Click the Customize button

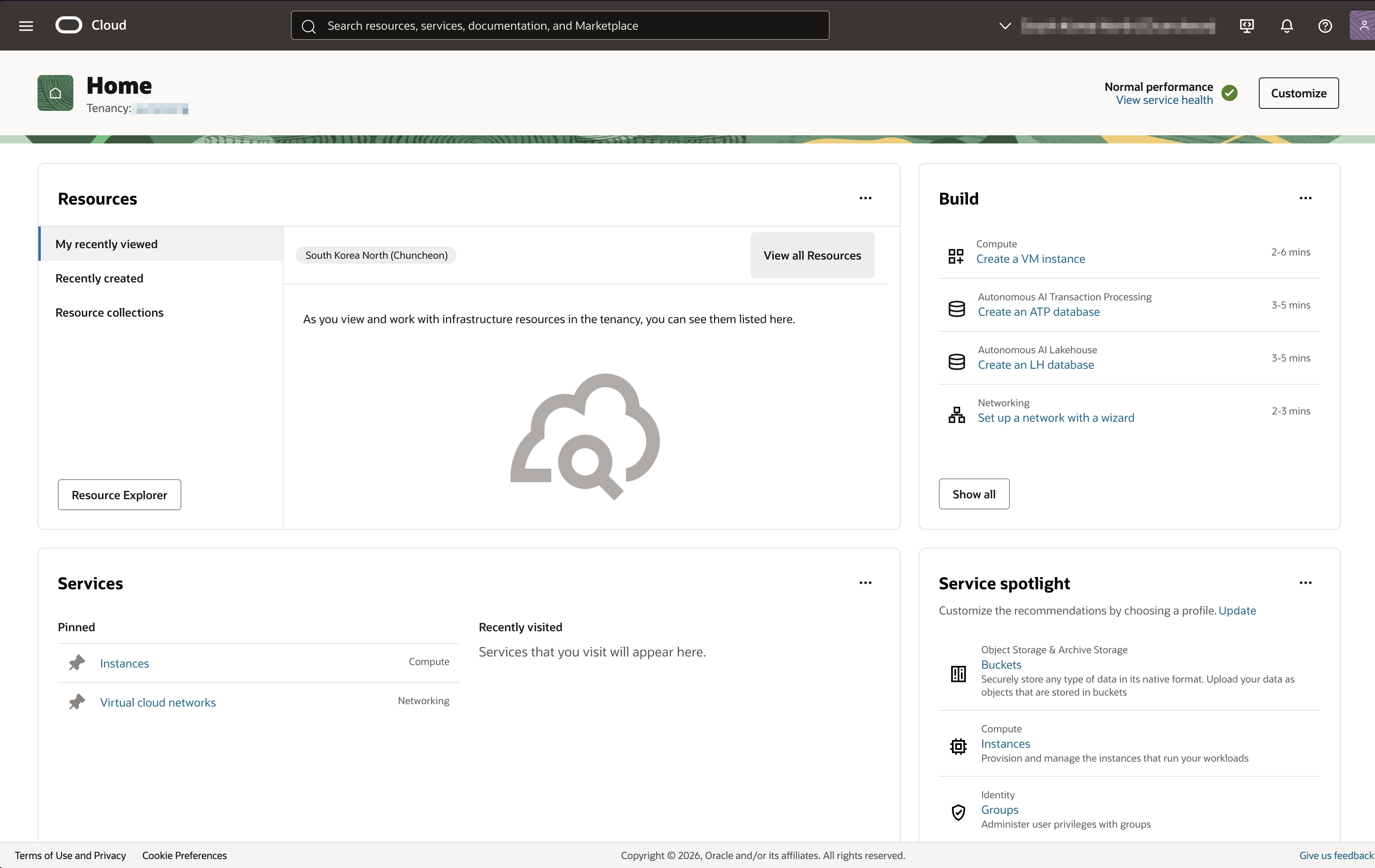pyautogui.click(x=1298, y=93)
